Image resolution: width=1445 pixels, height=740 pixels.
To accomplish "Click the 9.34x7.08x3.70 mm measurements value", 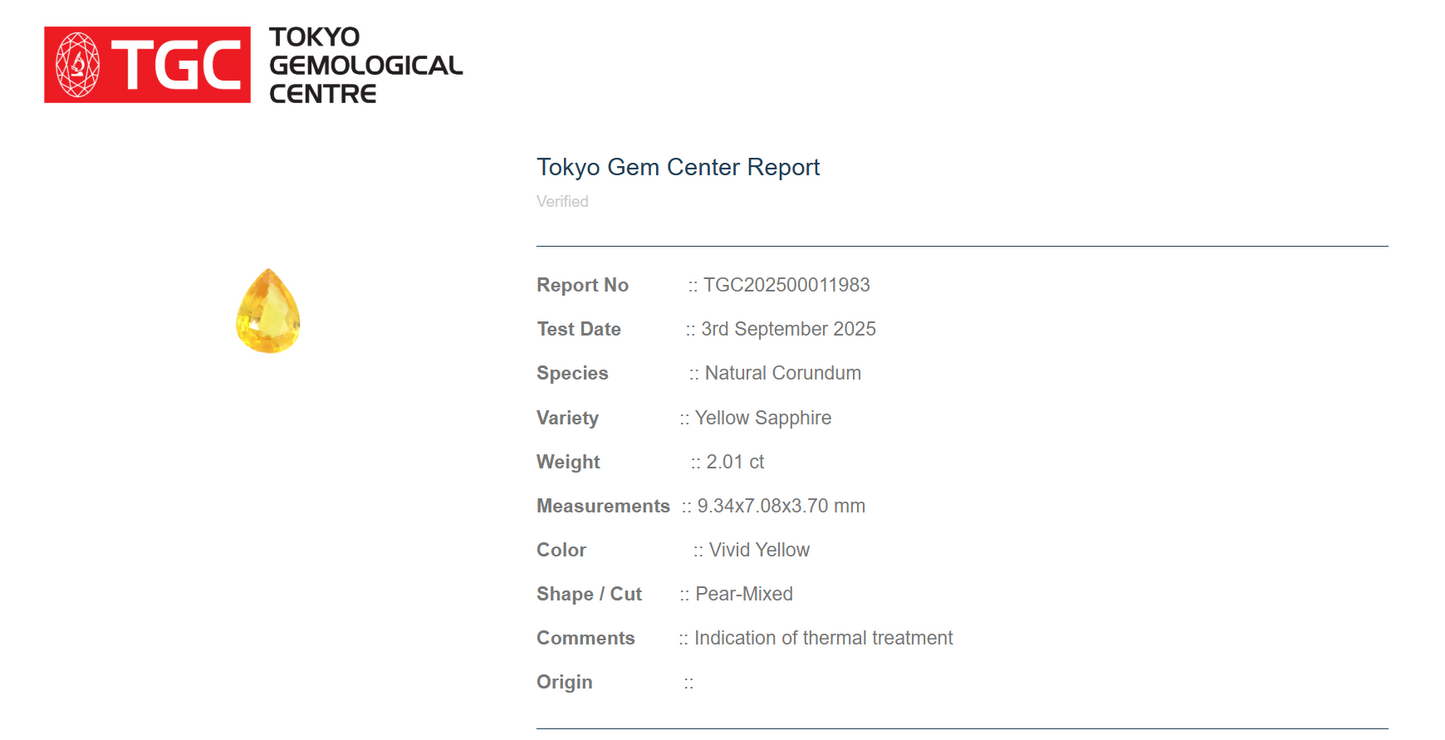I will point(781,506).
